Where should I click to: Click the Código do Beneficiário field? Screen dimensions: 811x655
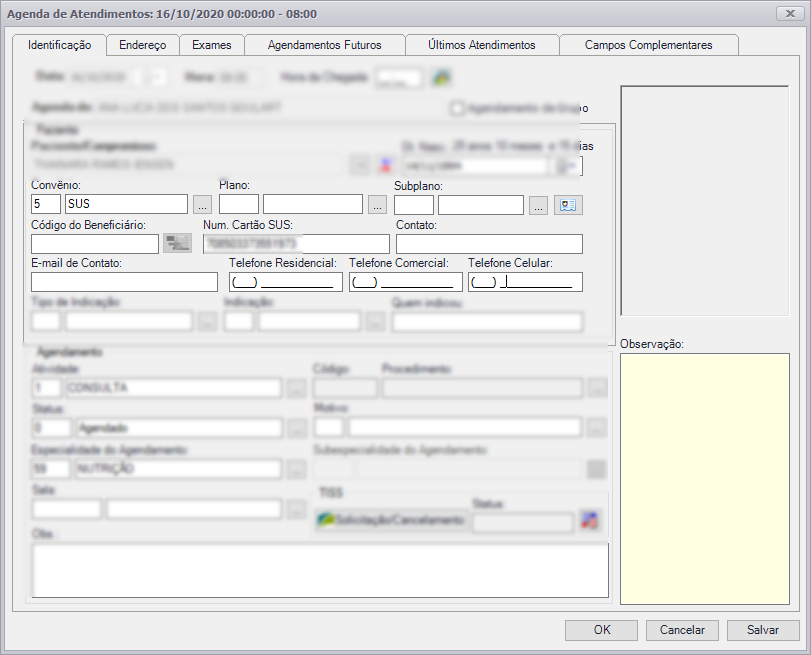click(95, 244)
